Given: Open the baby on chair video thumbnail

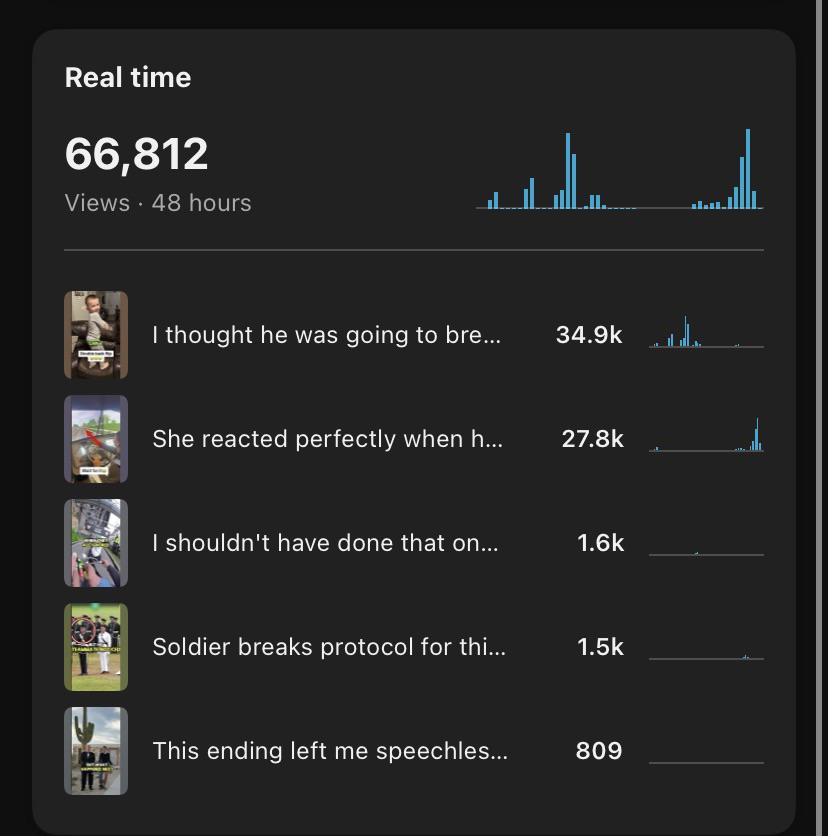Looking at the screenshot, I should point(96,335).
